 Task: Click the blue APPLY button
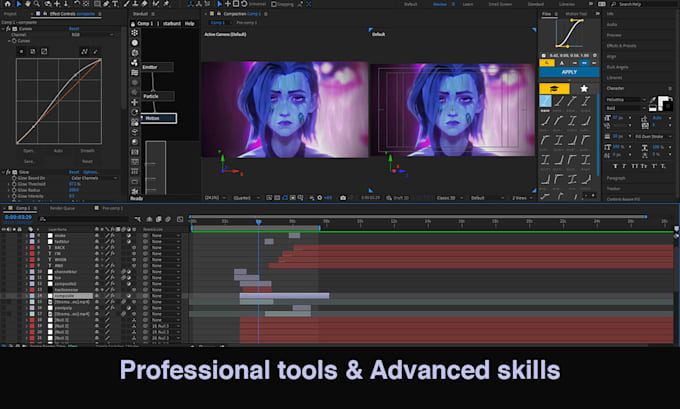click(569, 72)
